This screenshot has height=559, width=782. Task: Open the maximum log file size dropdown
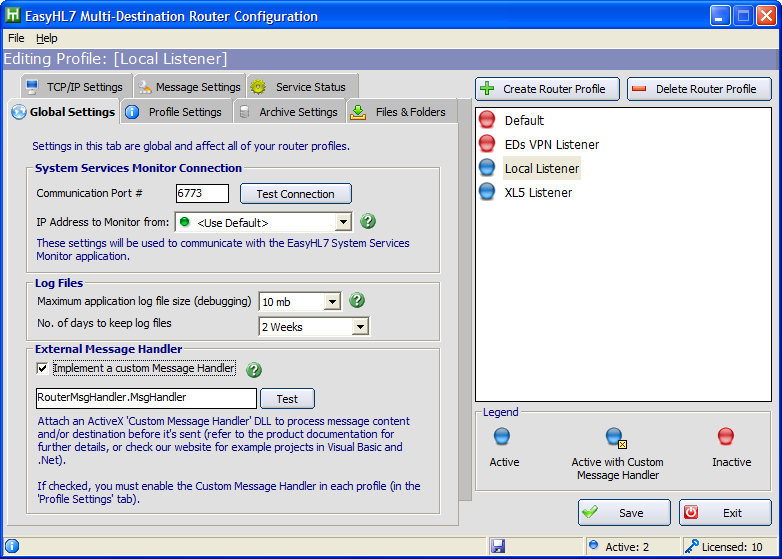coord(332,301)
